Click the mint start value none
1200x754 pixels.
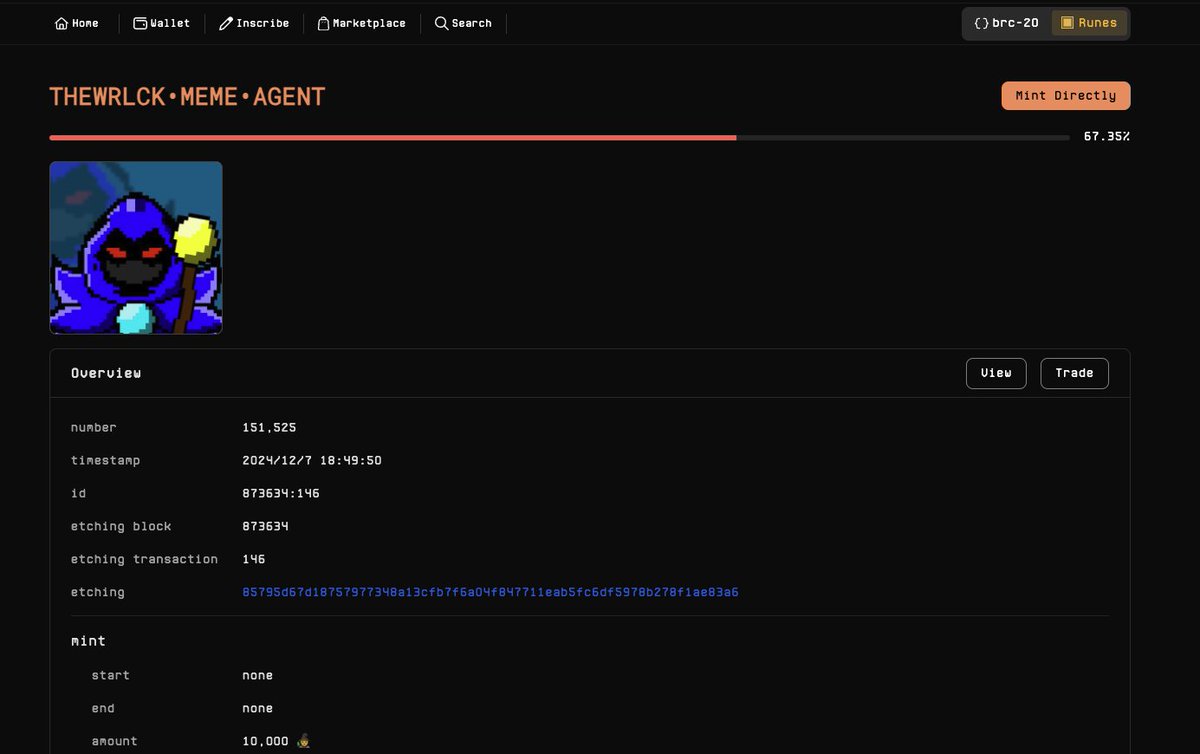pos(258,675)
